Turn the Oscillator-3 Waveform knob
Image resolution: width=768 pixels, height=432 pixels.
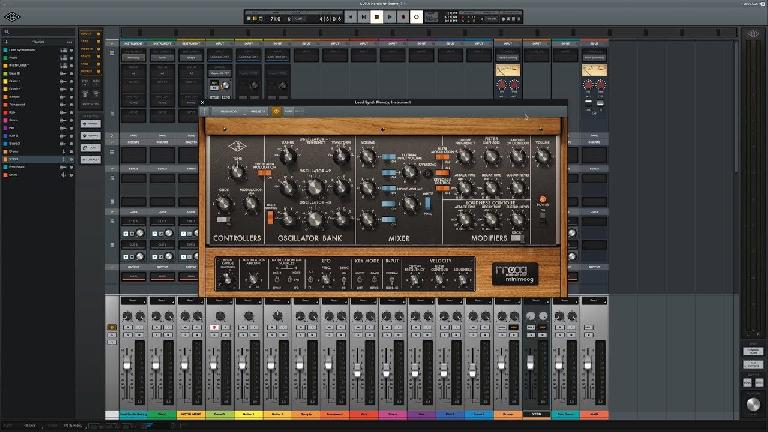coord(341,218)
